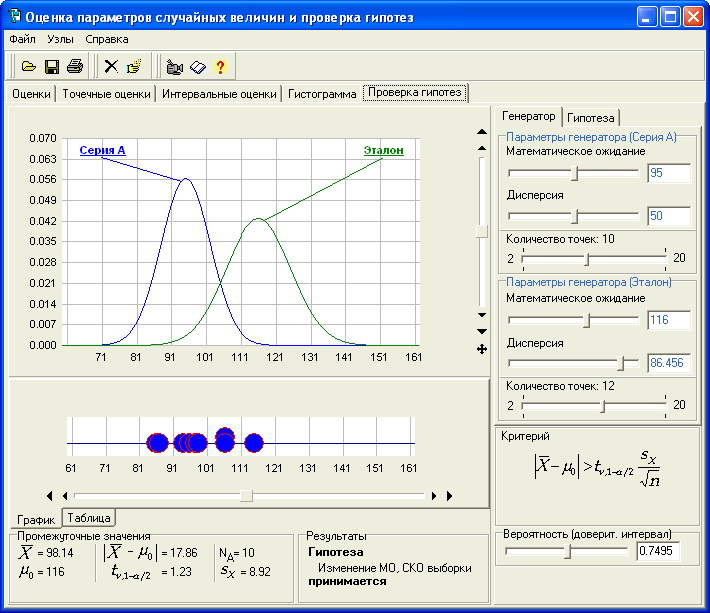Select the Проверка гипотез tab

click(415, 92)
